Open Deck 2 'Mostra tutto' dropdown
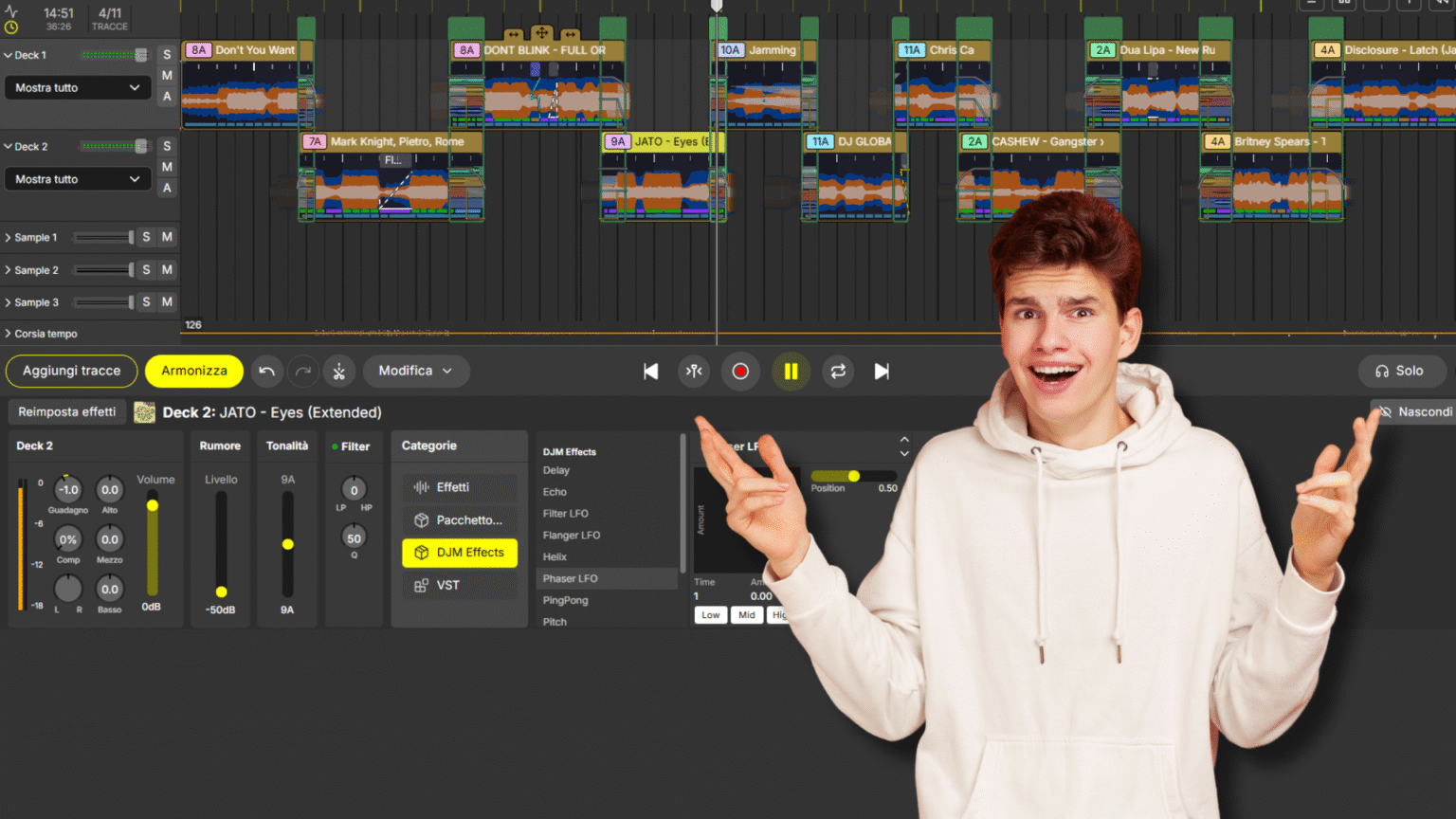The width and height of the screenshot is (1456, 819). point(78,179)
